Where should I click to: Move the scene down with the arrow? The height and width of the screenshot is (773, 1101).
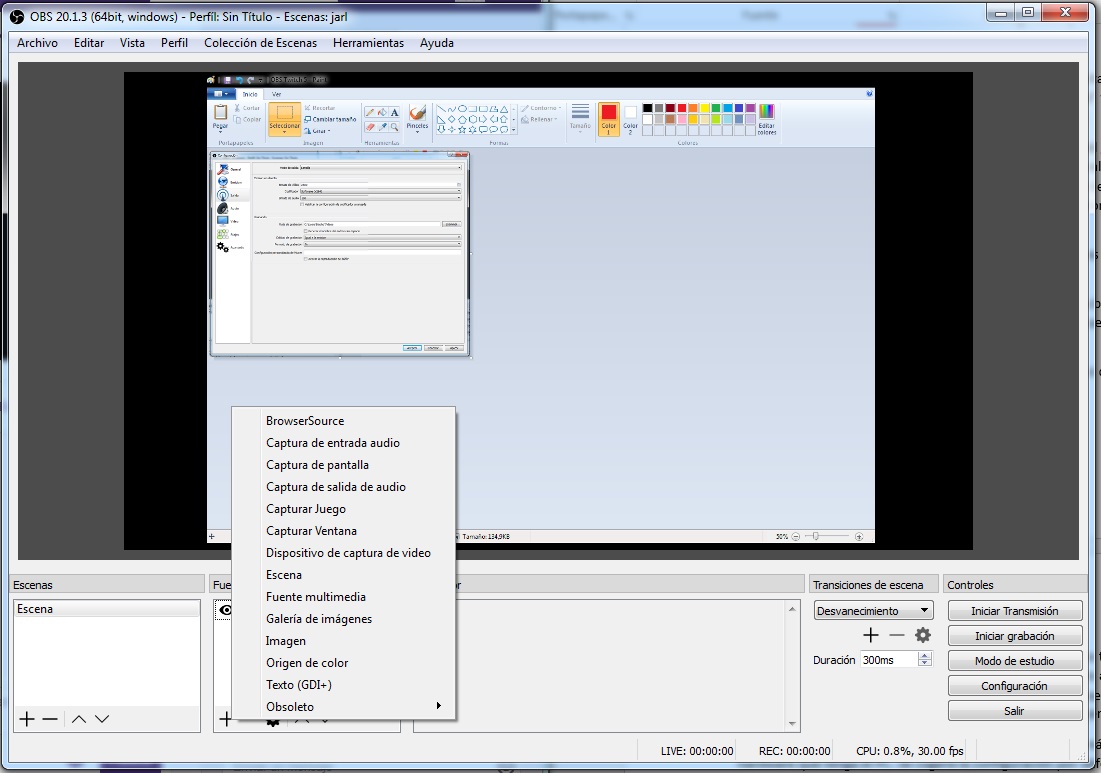point(102,719)
